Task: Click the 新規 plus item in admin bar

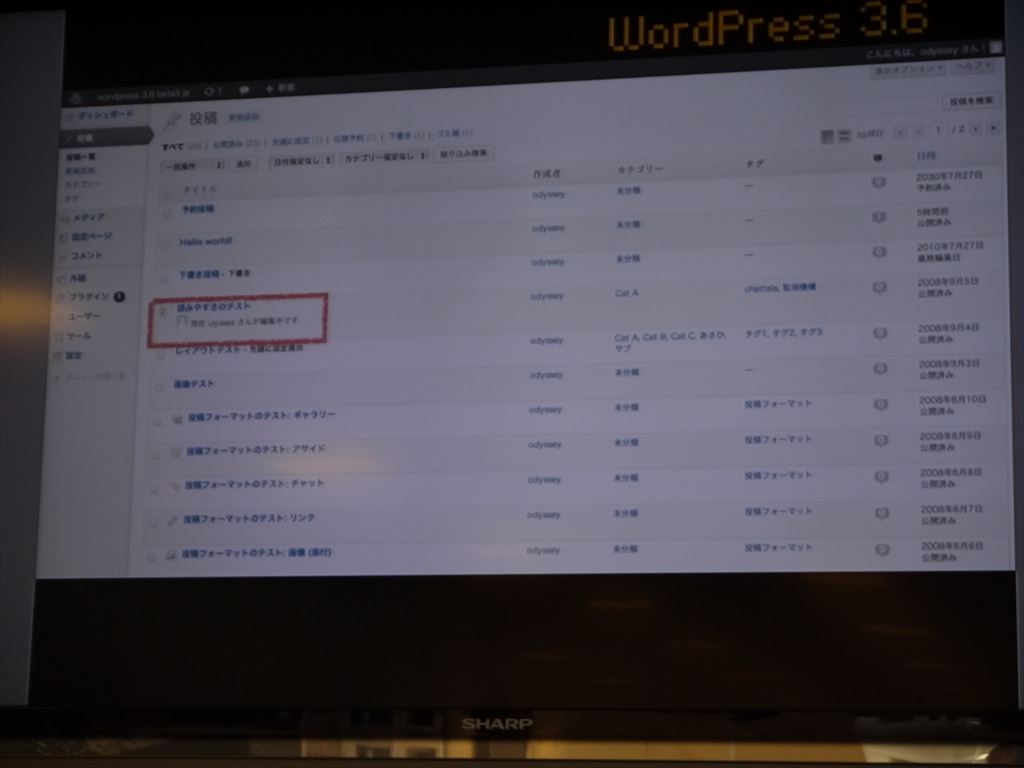Action: 280,88
